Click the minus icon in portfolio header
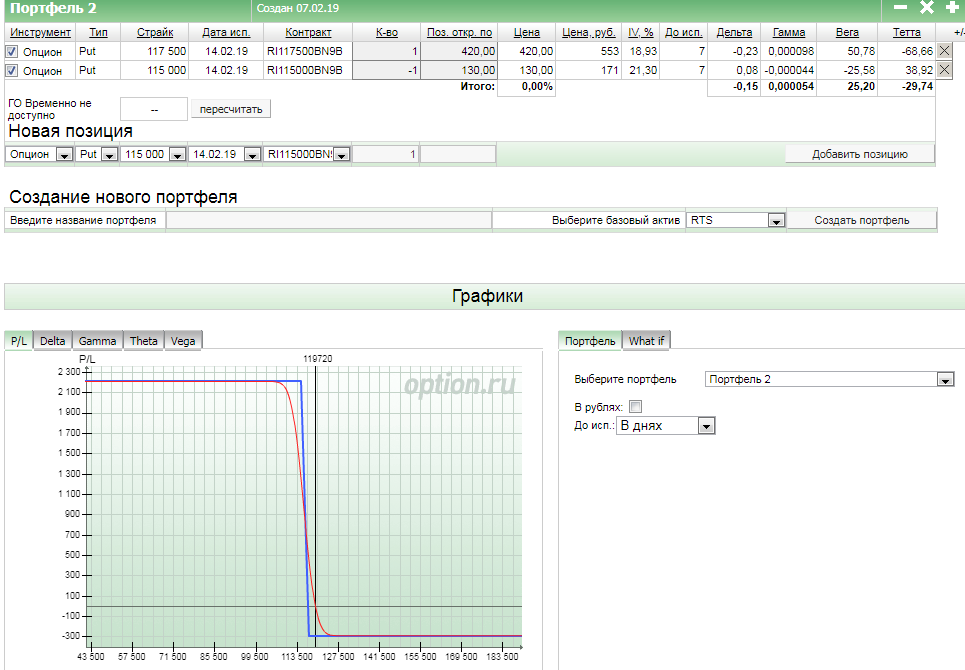 [x=900, y=8]
